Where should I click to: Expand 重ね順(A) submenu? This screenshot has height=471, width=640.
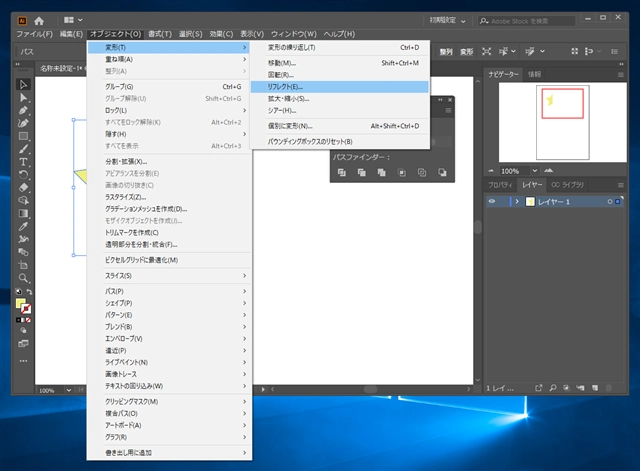click(169, 59)
